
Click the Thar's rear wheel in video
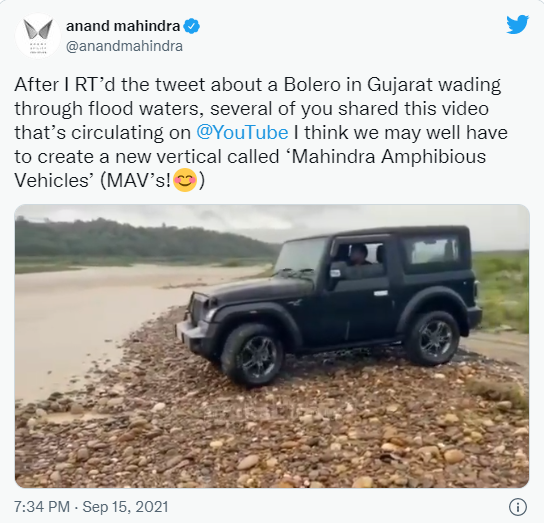click(434, 338)
